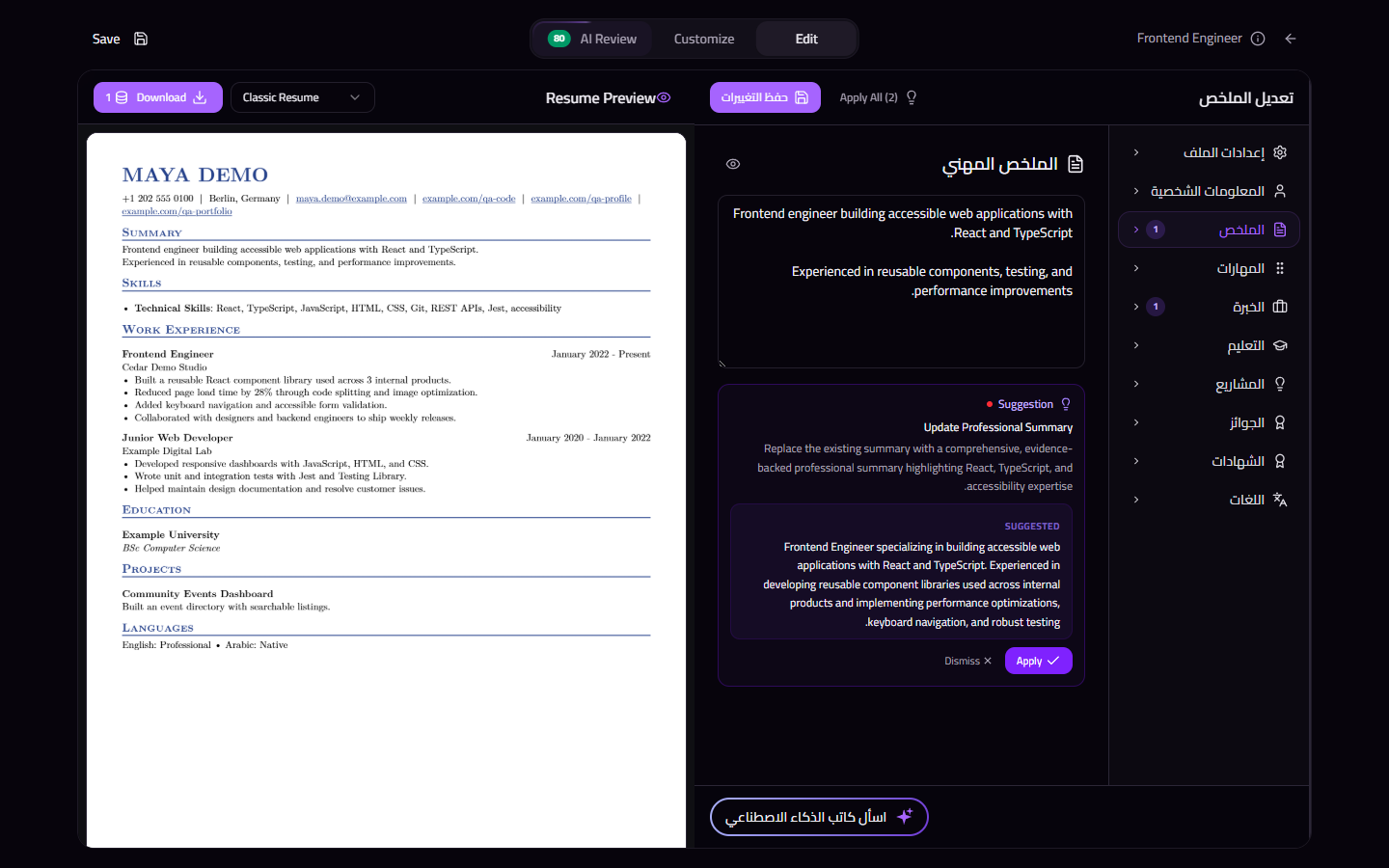Click the graduation cap icon for التعليم
The height and width of the screenshot is (868, 1389).
click(x=1280, y=345)
